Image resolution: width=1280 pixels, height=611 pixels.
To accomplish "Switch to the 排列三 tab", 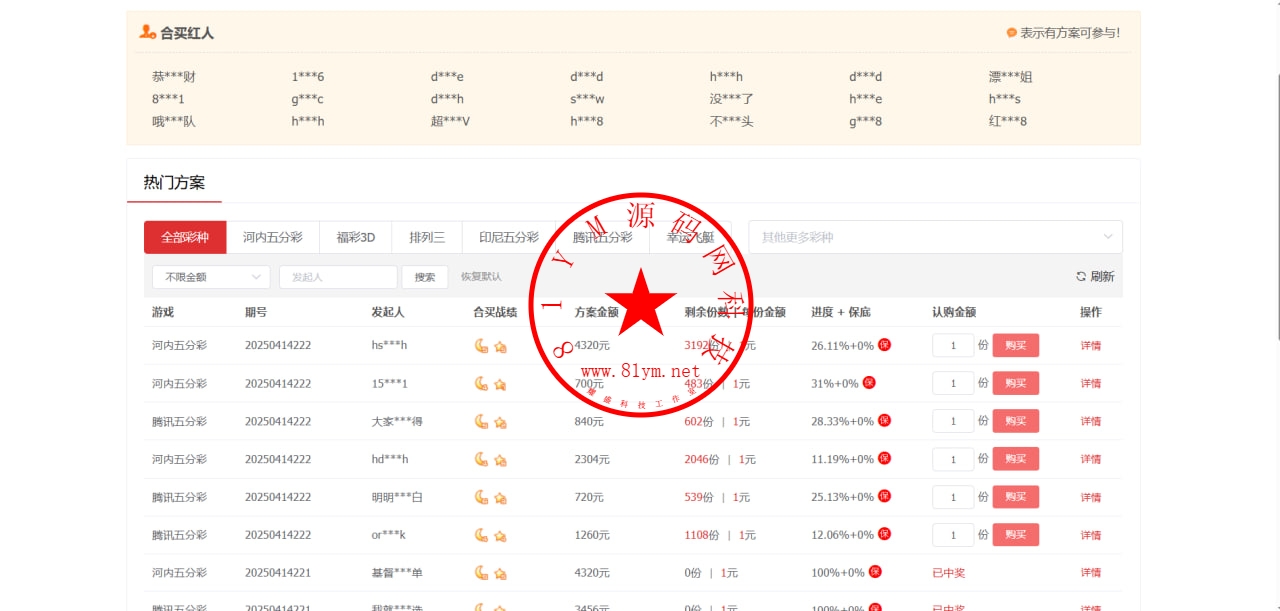I will tap(427, 237).
